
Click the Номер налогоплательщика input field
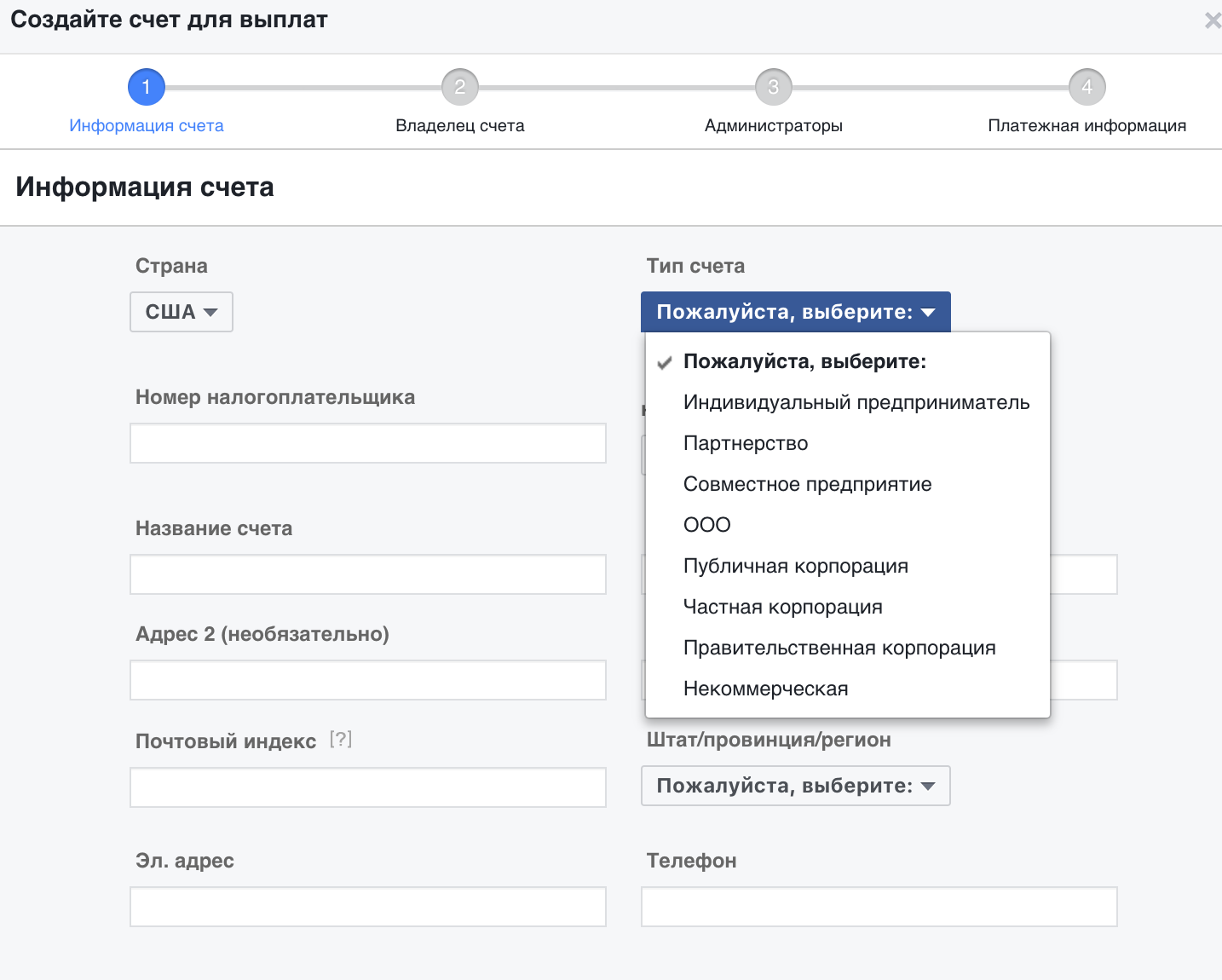click(x=367, y=443)
